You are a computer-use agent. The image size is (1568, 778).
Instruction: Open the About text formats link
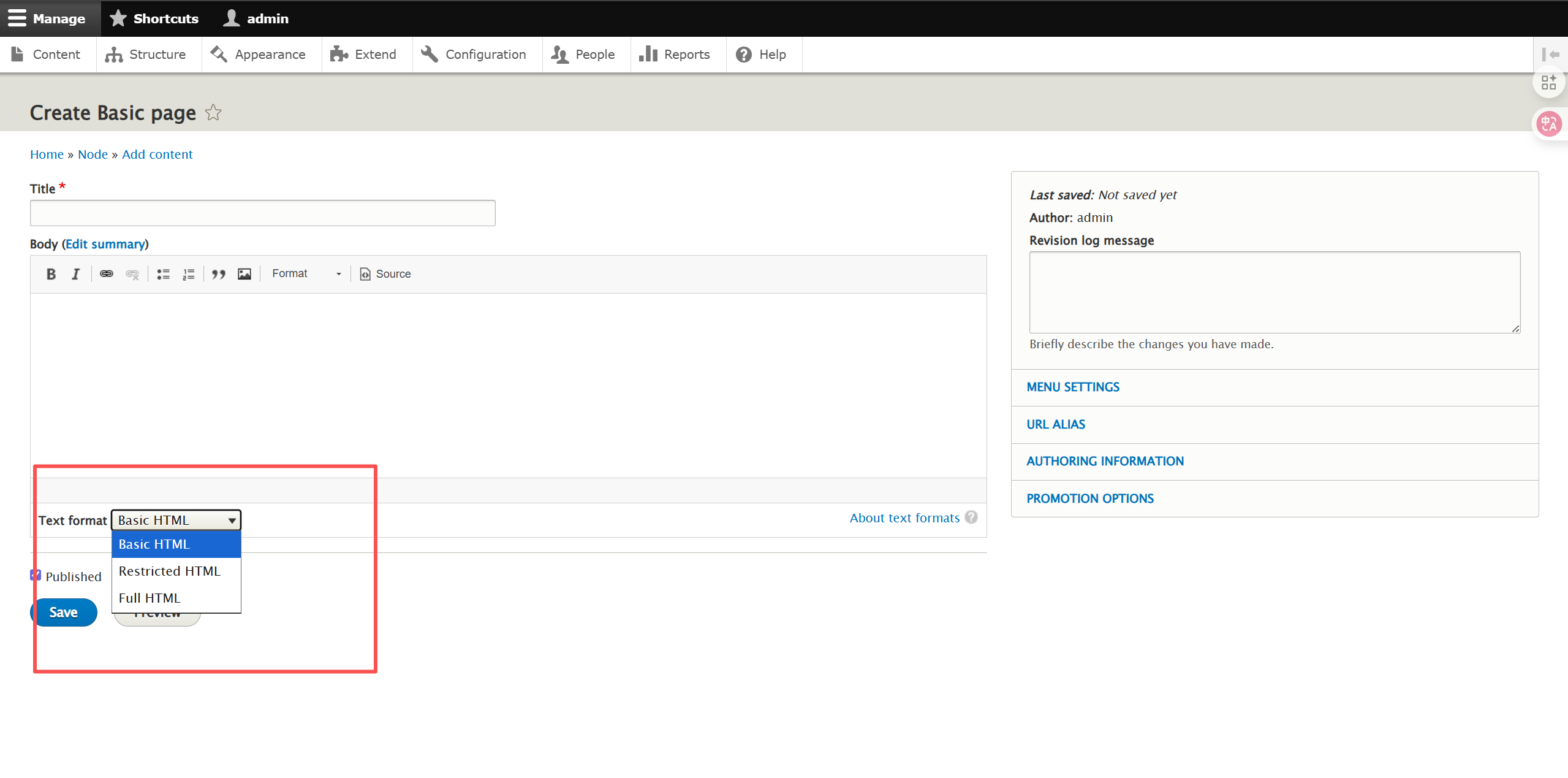(904, 518)
